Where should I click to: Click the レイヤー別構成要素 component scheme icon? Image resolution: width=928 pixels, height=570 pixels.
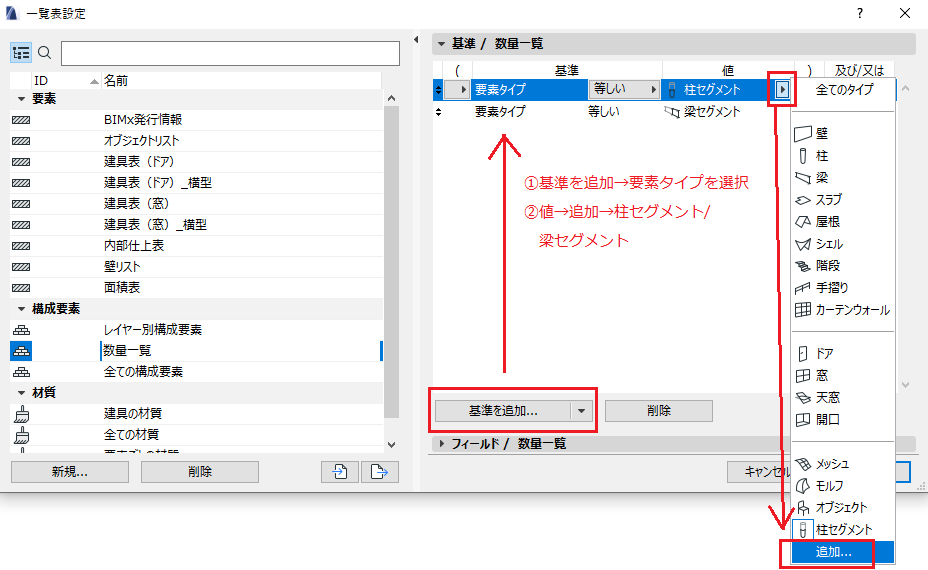21,330
